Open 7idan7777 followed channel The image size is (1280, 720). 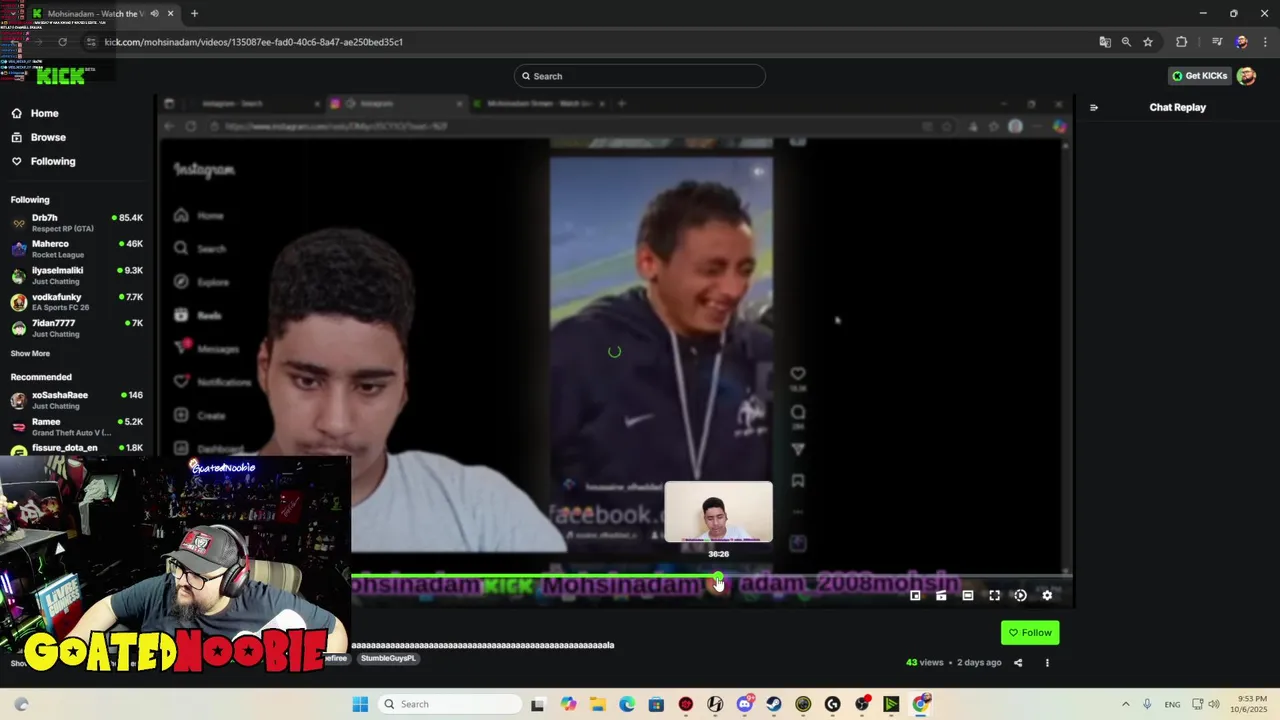[x=77, y=328]
